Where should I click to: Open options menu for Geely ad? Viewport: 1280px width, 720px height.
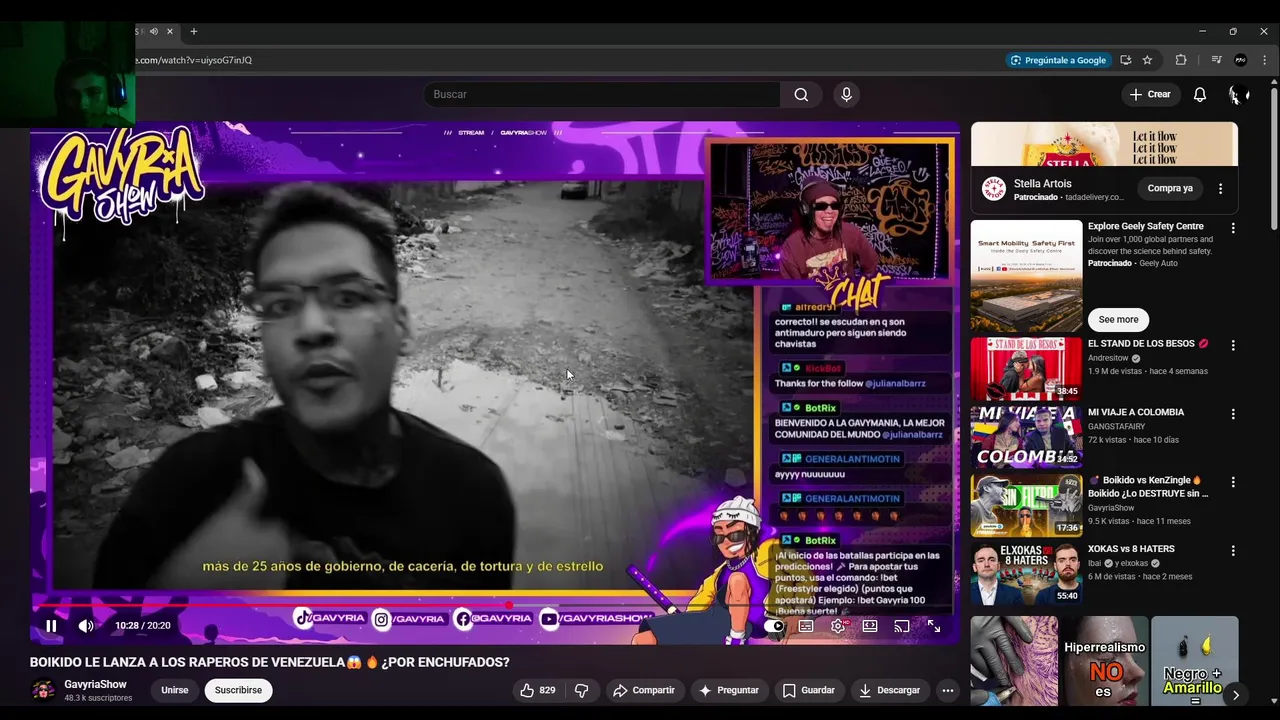coord(1233,228)
